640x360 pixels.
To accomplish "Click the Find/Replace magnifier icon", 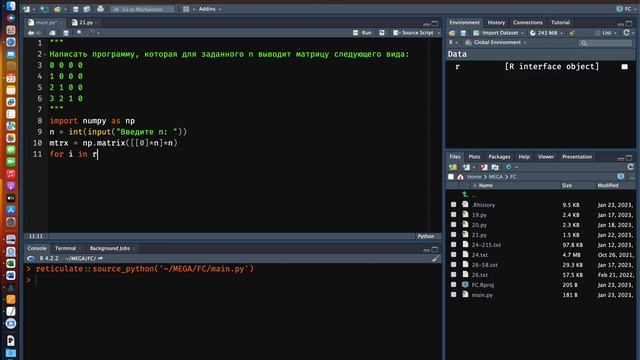I will [80, 33].
